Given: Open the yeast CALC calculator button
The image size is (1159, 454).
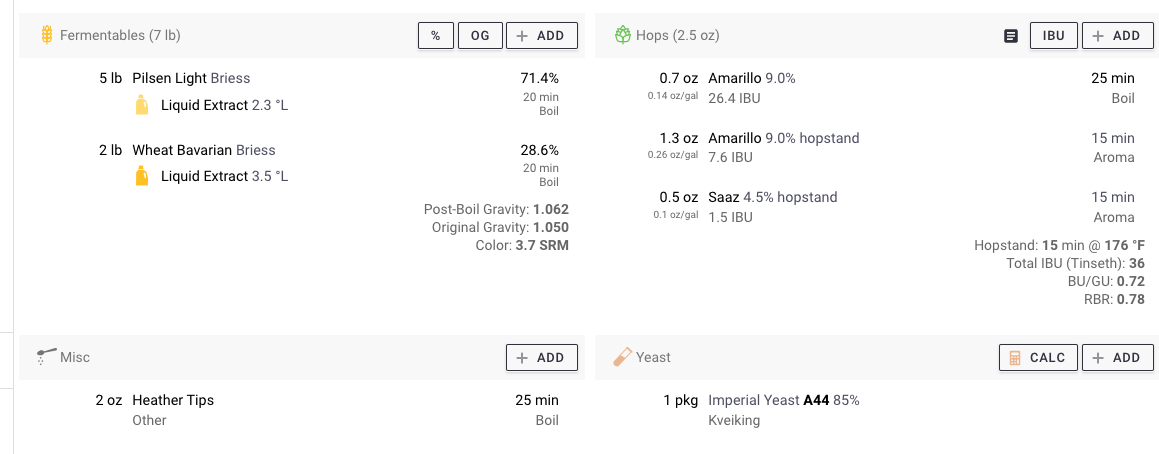Looking at the screenshot, I should (1038, 358).
